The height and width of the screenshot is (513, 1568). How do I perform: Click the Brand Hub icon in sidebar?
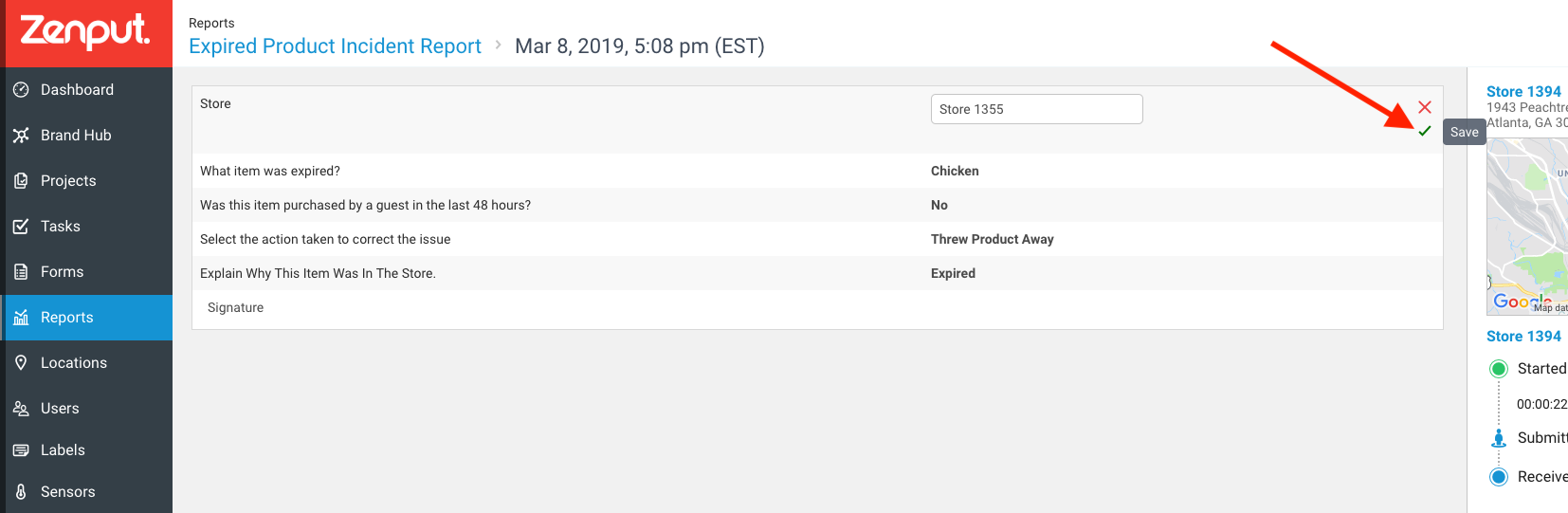coord(21,136)
